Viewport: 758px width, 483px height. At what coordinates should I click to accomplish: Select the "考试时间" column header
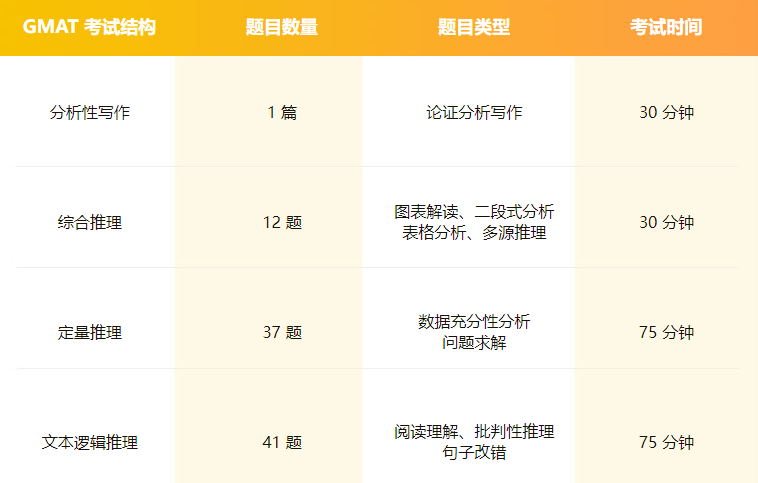666,27
